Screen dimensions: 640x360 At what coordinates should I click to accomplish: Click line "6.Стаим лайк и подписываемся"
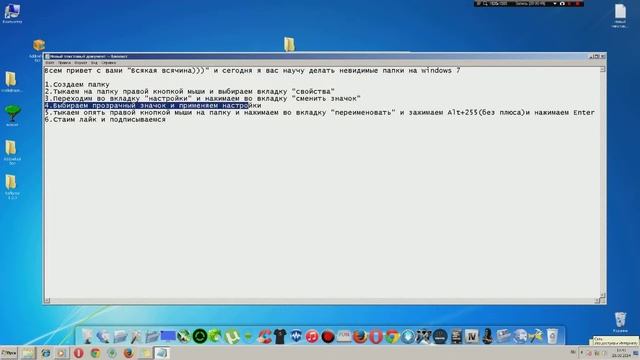coord(105,119)
